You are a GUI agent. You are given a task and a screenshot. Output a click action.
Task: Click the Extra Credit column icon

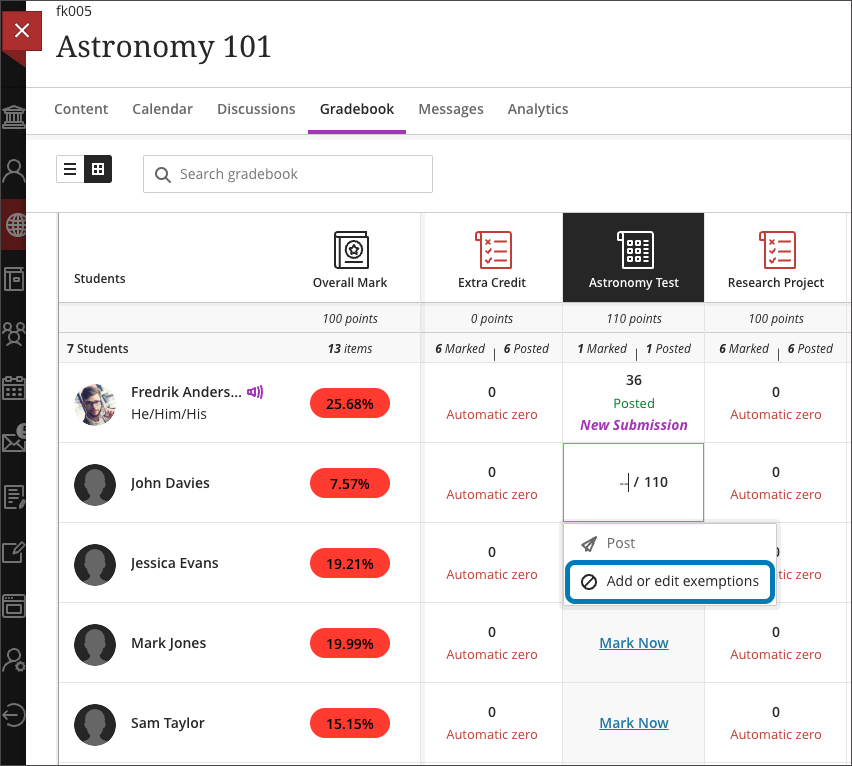tap(492, 250)
